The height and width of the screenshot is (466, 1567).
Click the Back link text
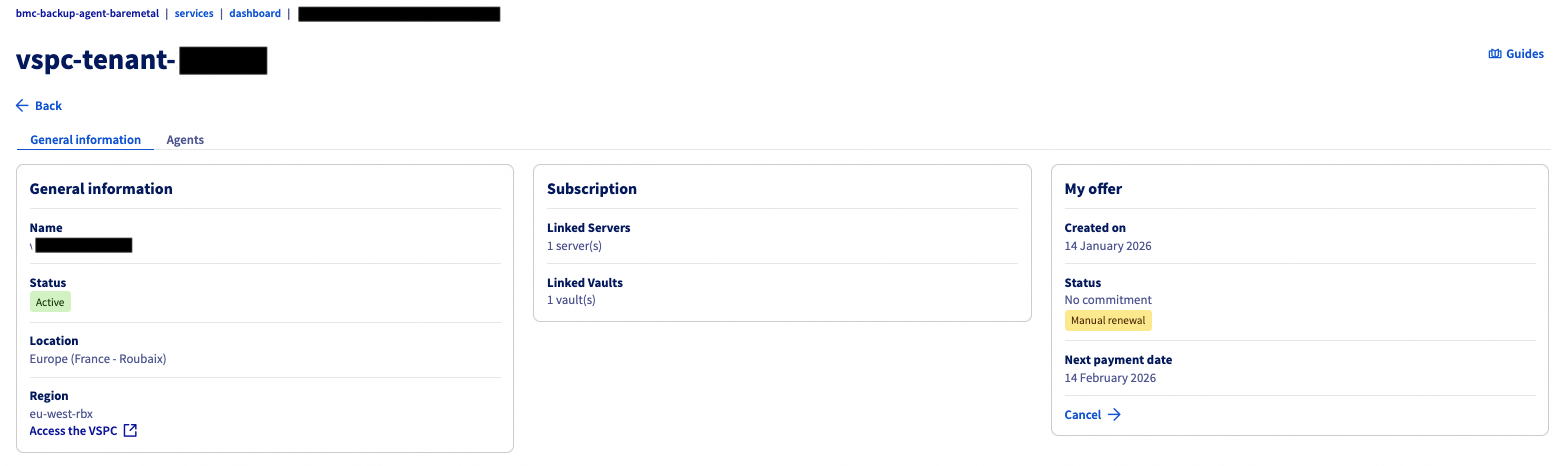point(48,106)
